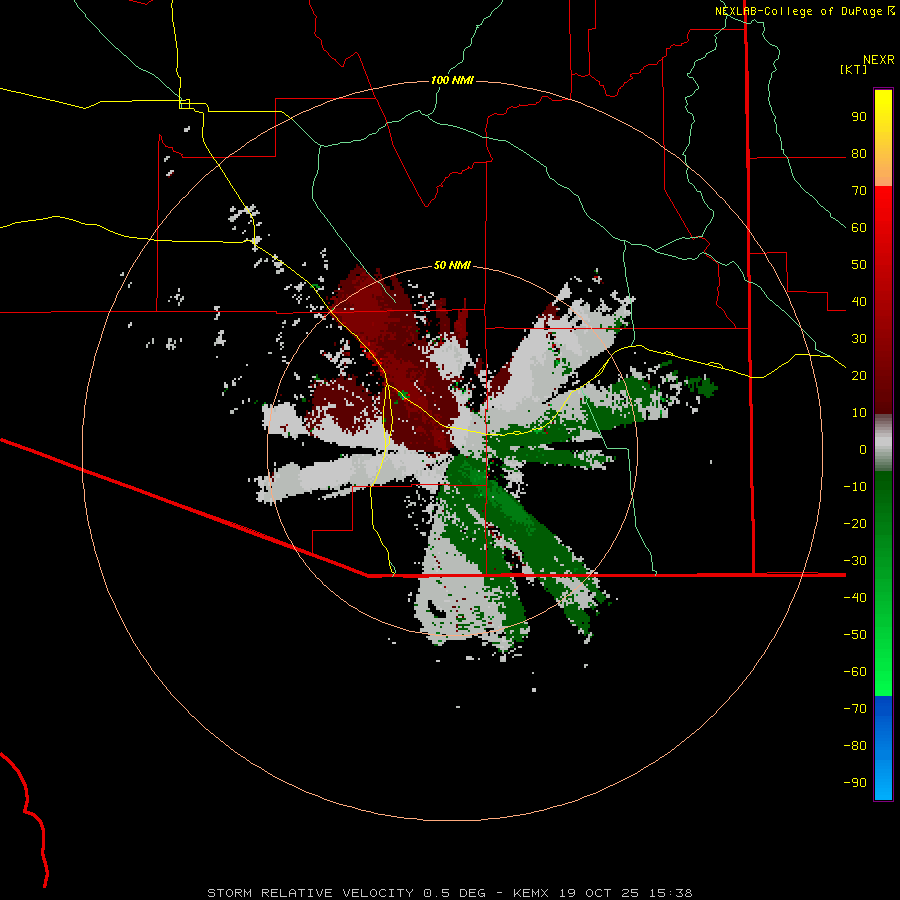
Task: Click the 50 value on the velocity scale
Action: click(x=859, y=265)
